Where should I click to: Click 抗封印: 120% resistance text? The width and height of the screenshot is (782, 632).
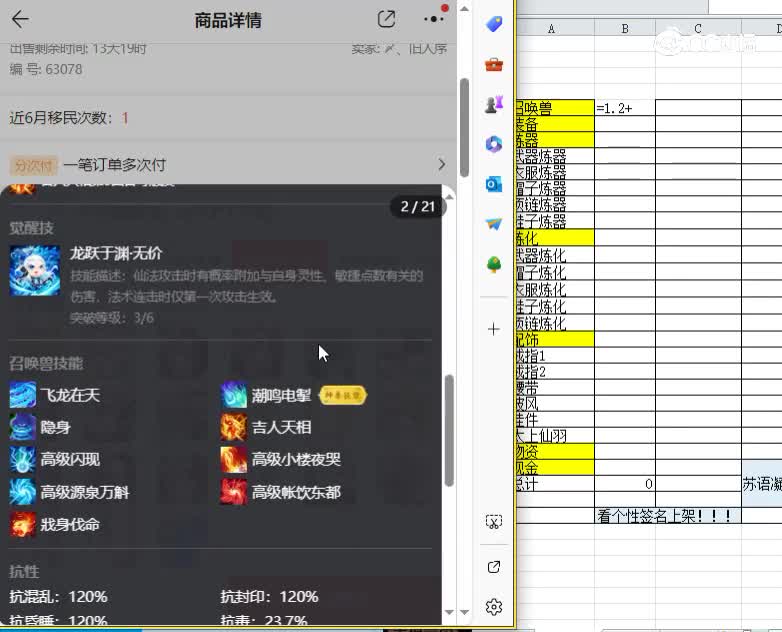(269, 597)
